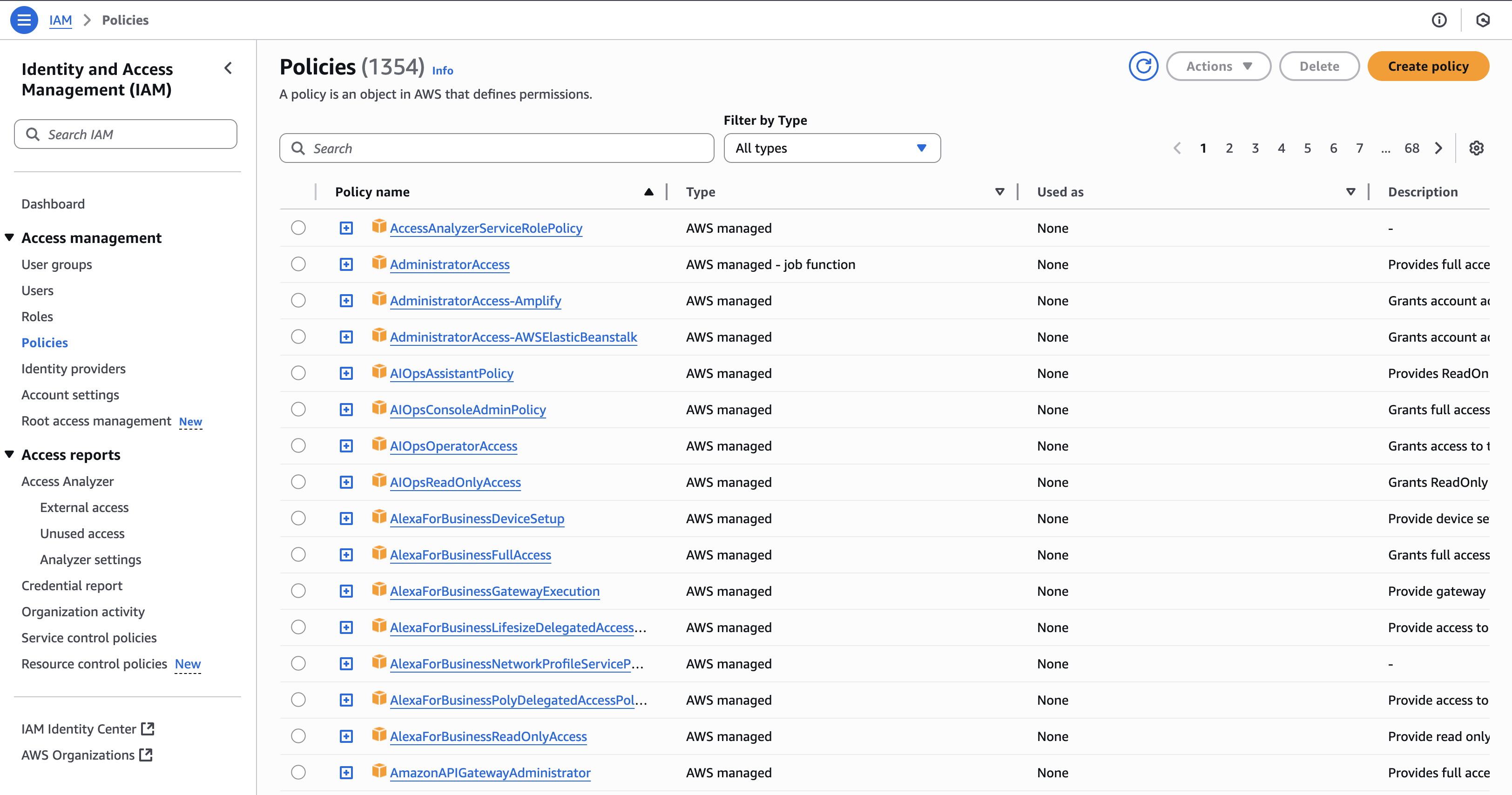Open the Roles page in sidebar
The width and height of the screenshot is (1512, 795).
pyautogui.click(x=37, y=316)
